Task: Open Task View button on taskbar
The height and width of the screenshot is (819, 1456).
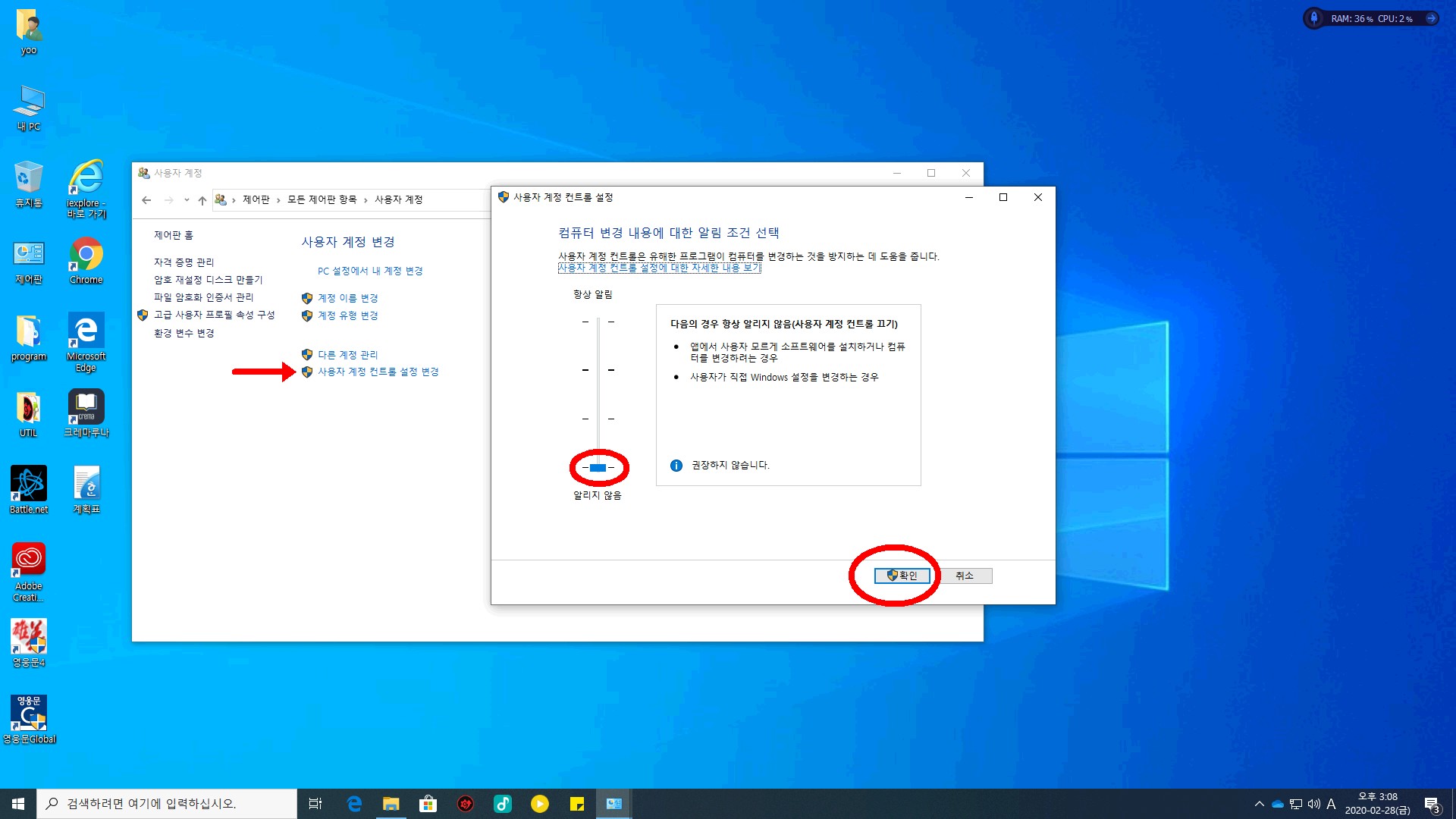Action: click(315, 804)
